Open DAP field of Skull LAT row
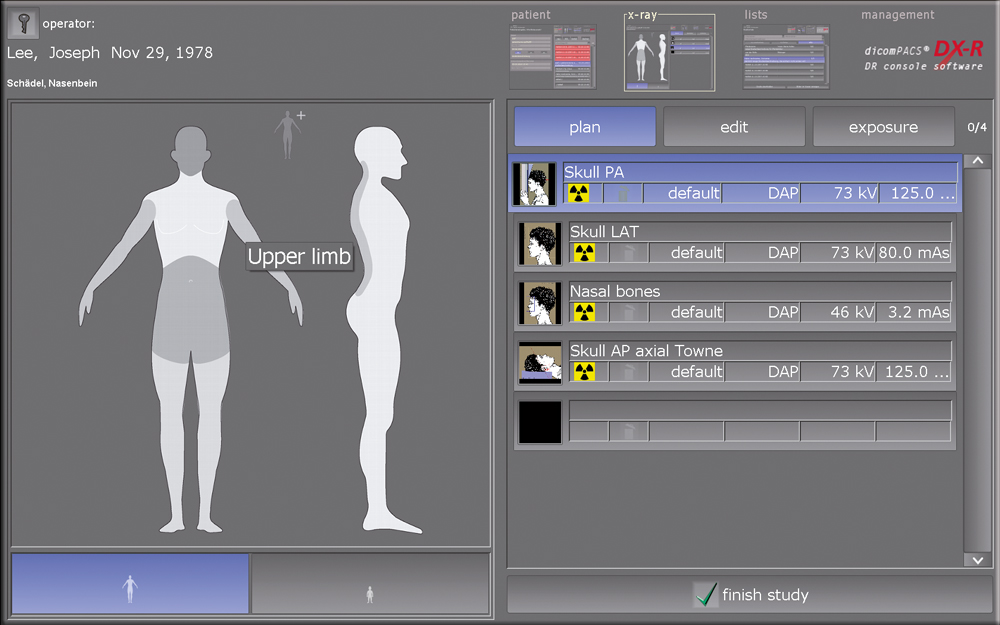The image size is (1000, 625). [x=763, y=253]
